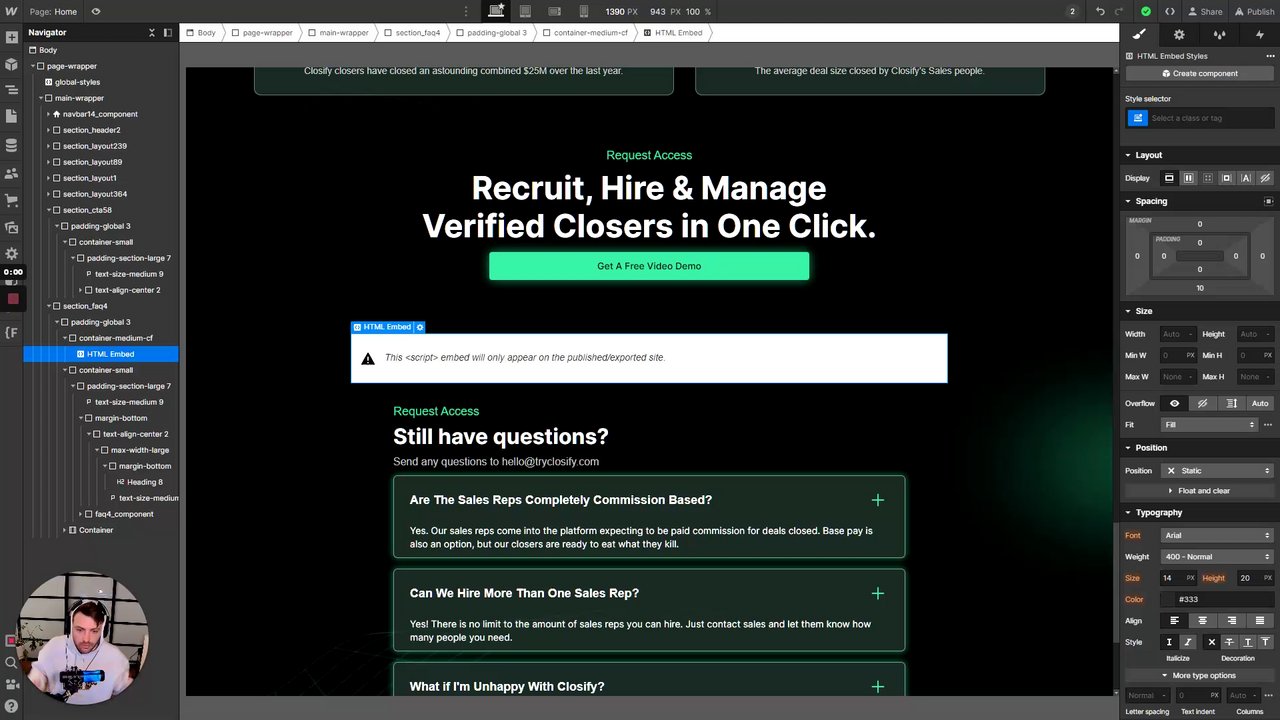
Task: Justify text alignment
Action: click(1260, 620)
